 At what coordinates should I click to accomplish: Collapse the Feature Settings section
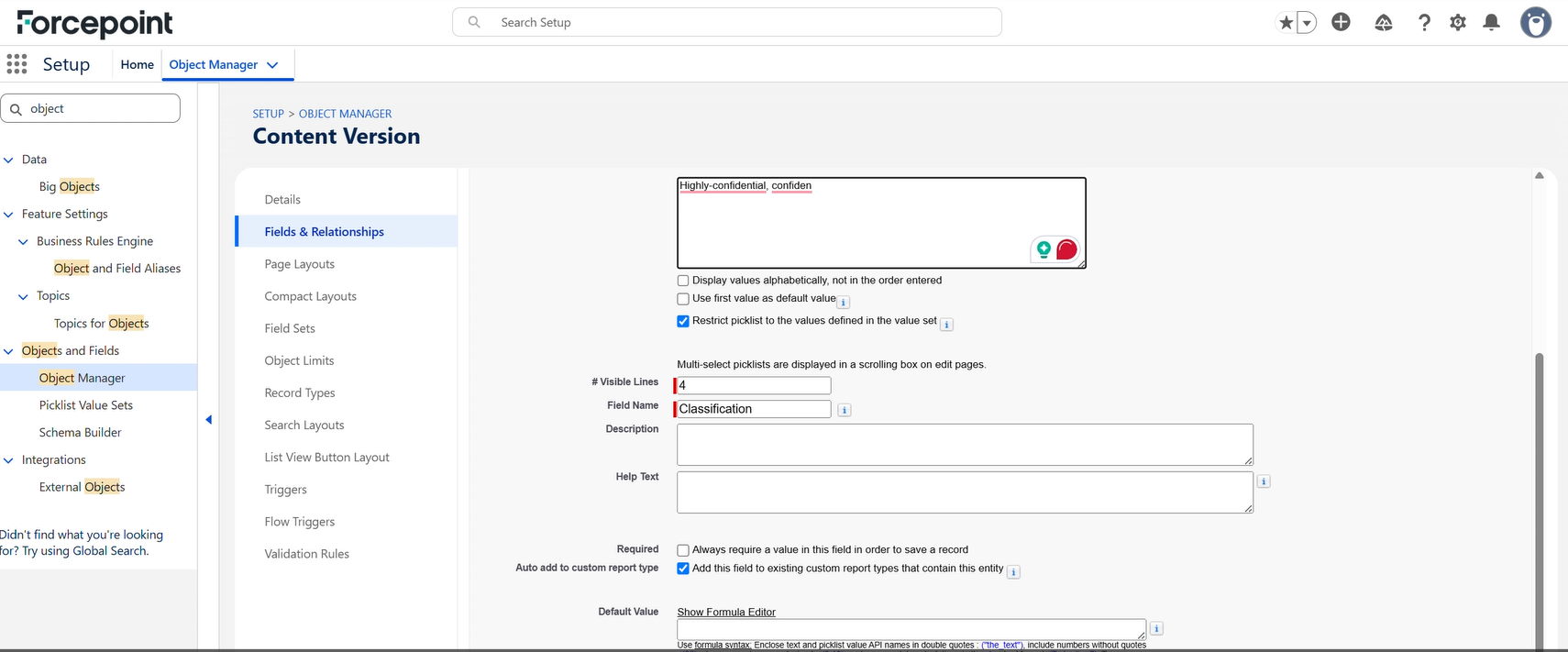(x=8, y=215)
